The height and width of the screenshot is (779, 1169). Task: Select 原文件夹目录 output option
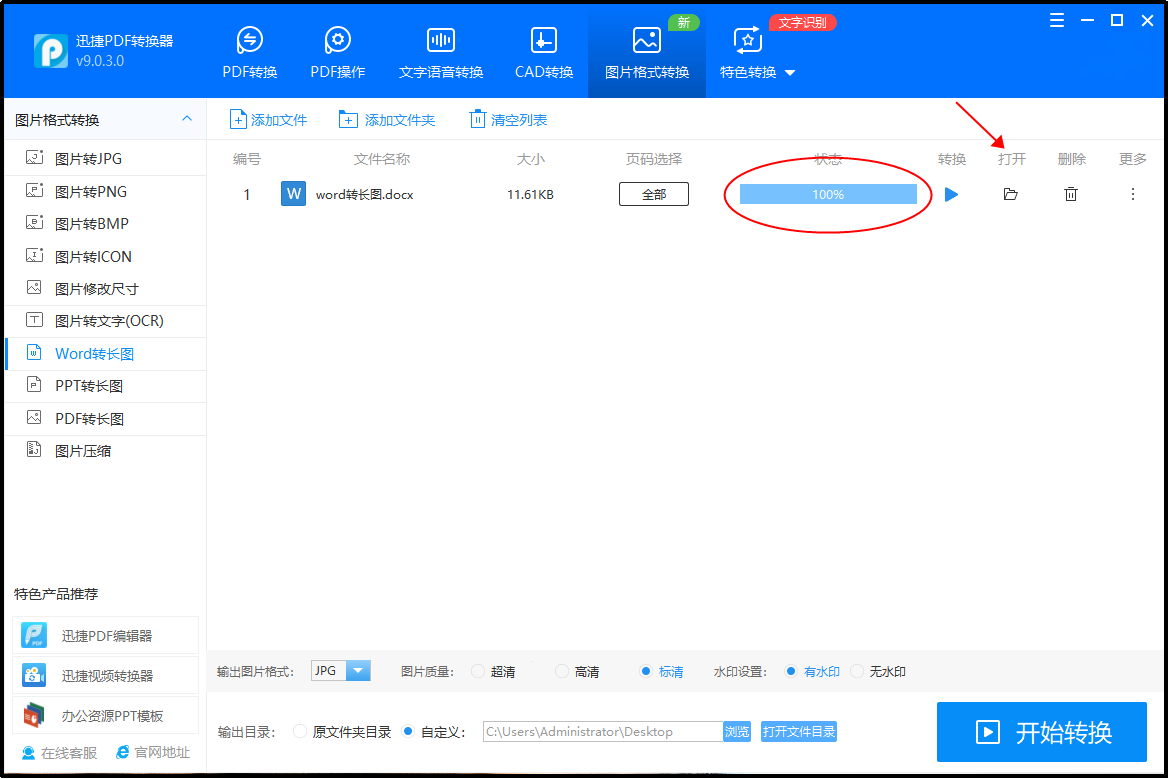[300, 732]
